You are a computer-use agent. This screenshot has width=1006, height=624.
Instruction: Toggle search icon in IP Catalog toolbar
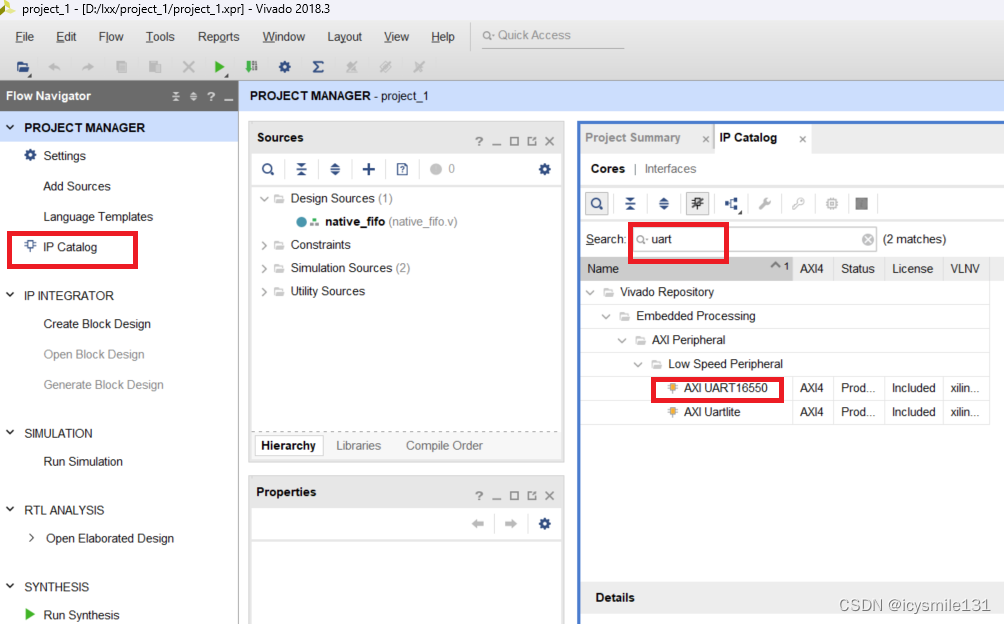(597, 204)
